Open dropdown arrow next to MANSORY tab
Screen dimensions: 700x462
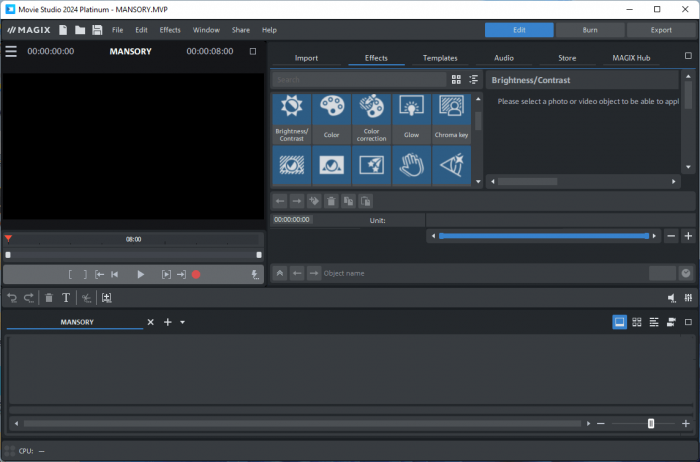point(183,322)
